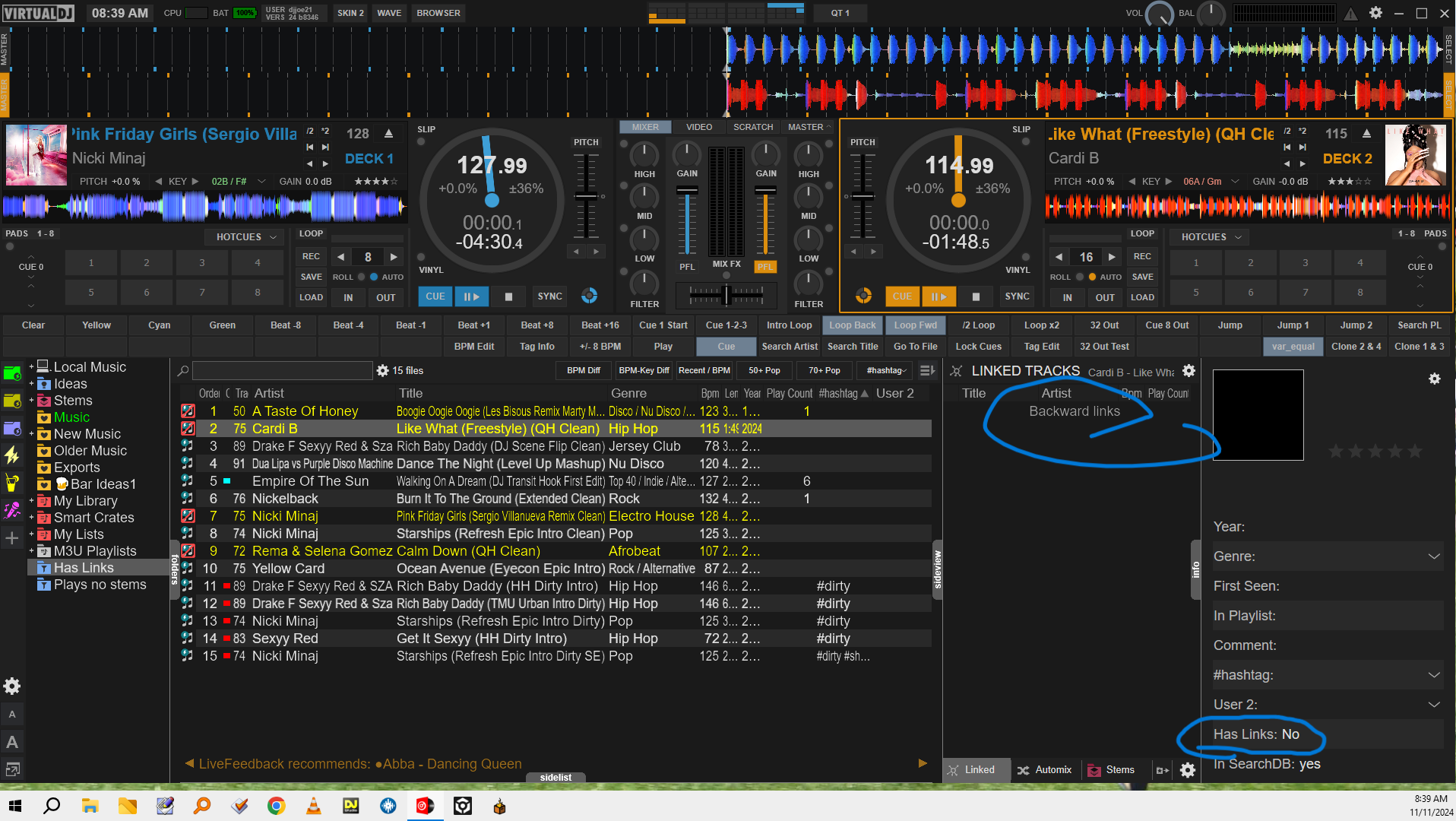Click the BPM-Key Diff filter button
The width and height of the screenshot is (1456, 821).
tap(644, 371)
